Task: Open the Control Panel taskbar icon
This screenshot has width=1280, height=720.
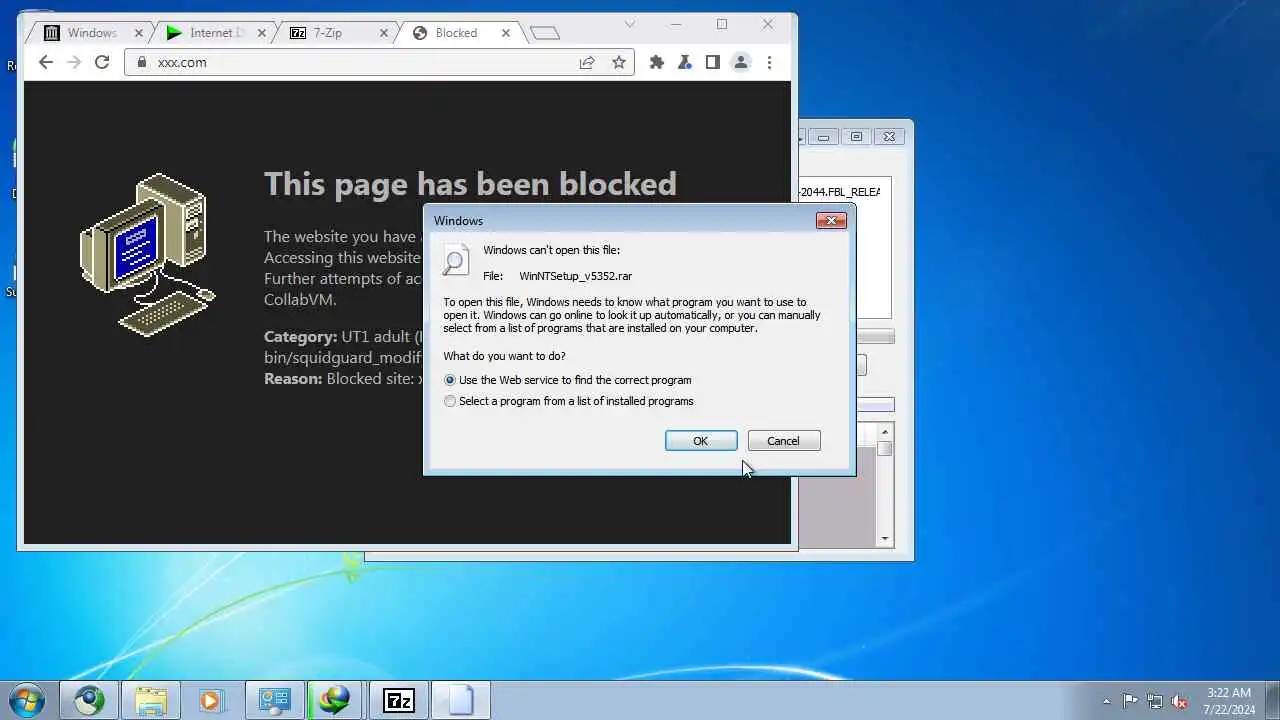Action: (x=273, y=700)
